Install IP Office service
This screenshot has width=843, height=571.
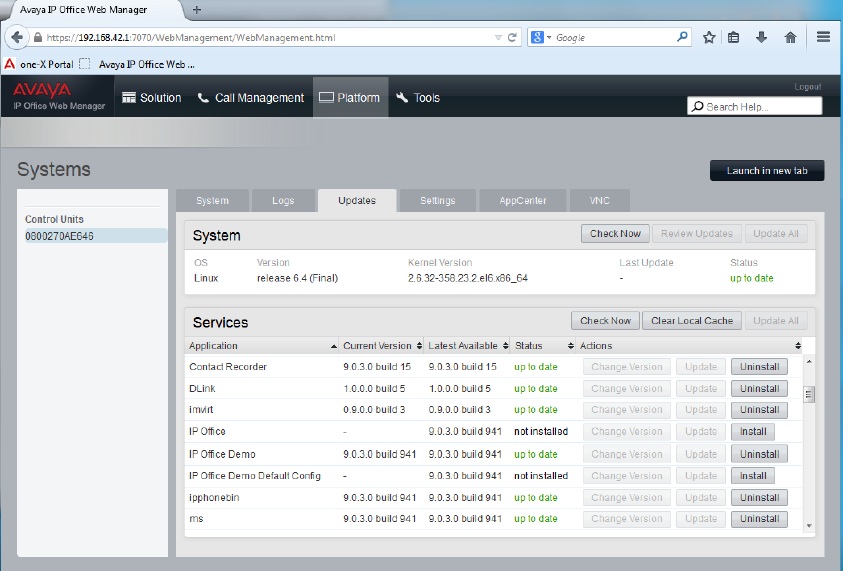pyautogui.click(x=753, y=431)
